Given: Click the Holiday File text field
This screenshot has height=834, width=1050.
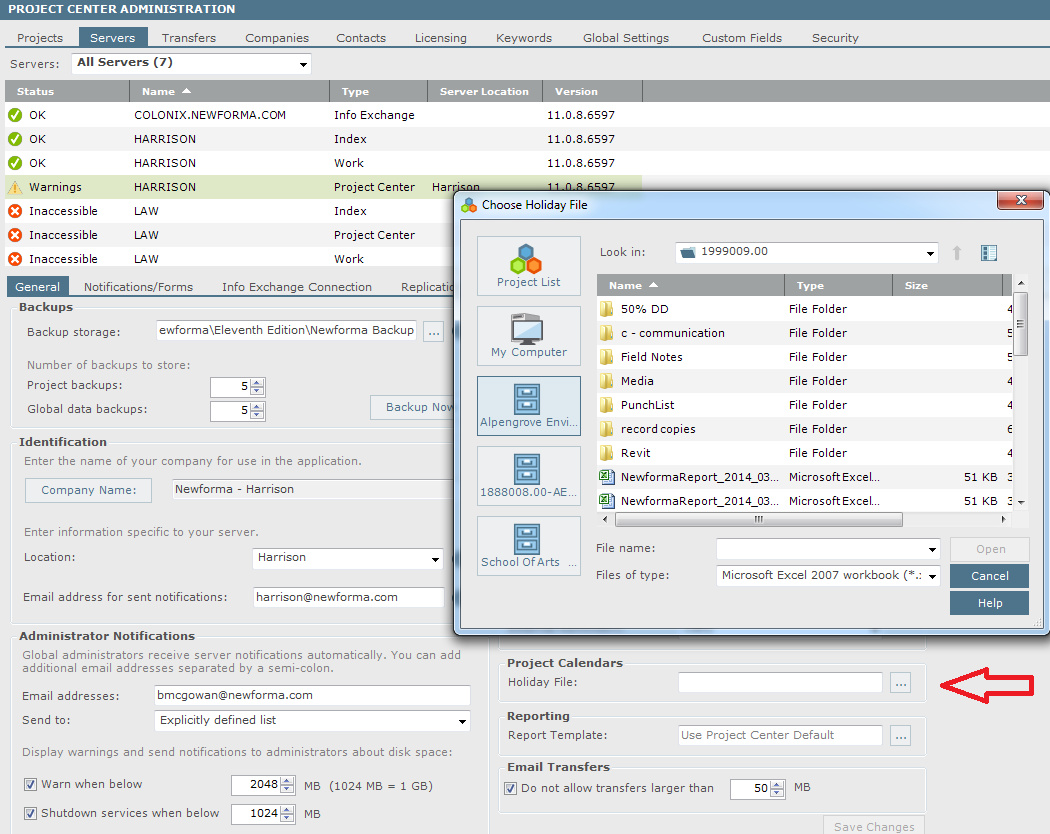Looking at the screenshot, I should tap(780, 683).
